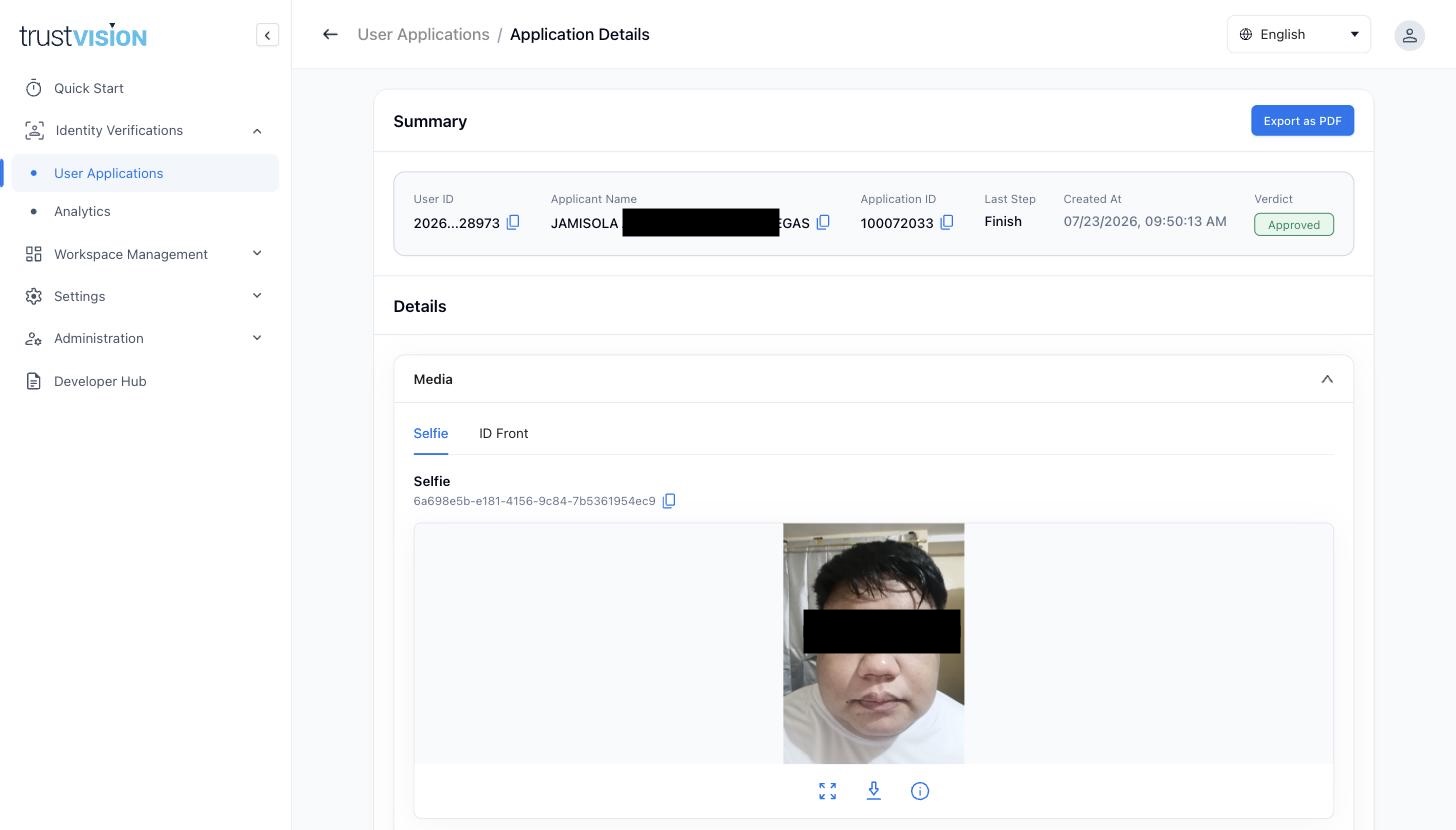Expand the Workspace Management menu

(257, 254)
